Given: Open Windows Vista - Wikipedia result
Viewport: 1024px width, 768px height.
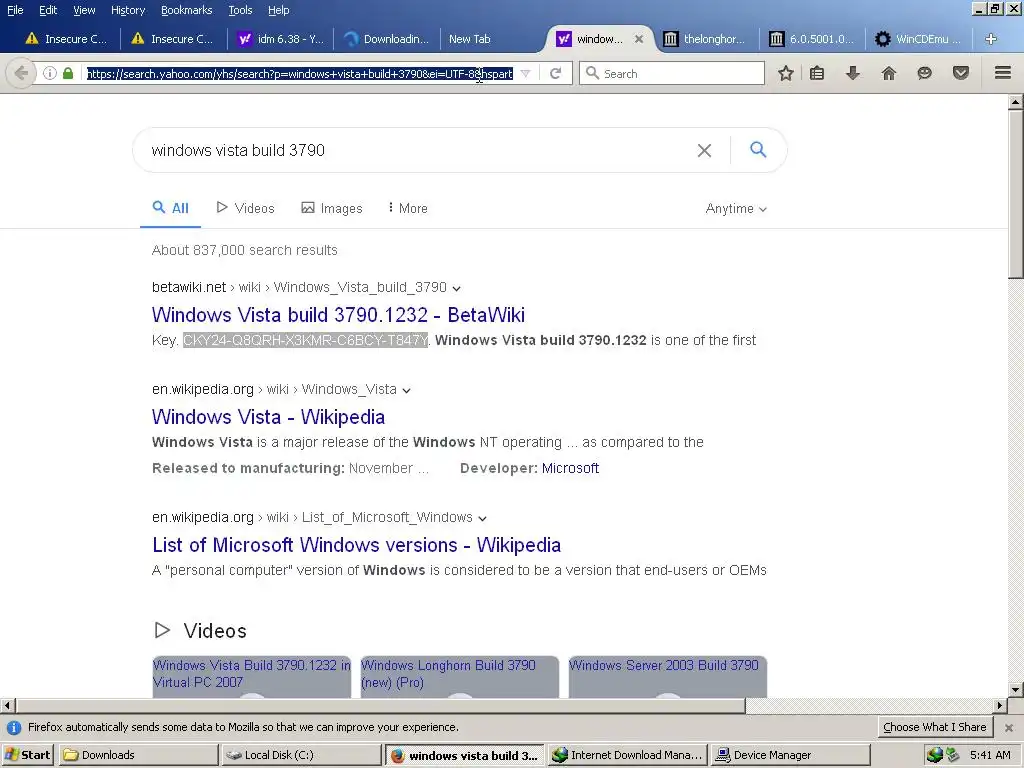Looking at the screenshot, I should tap(268, 417).
